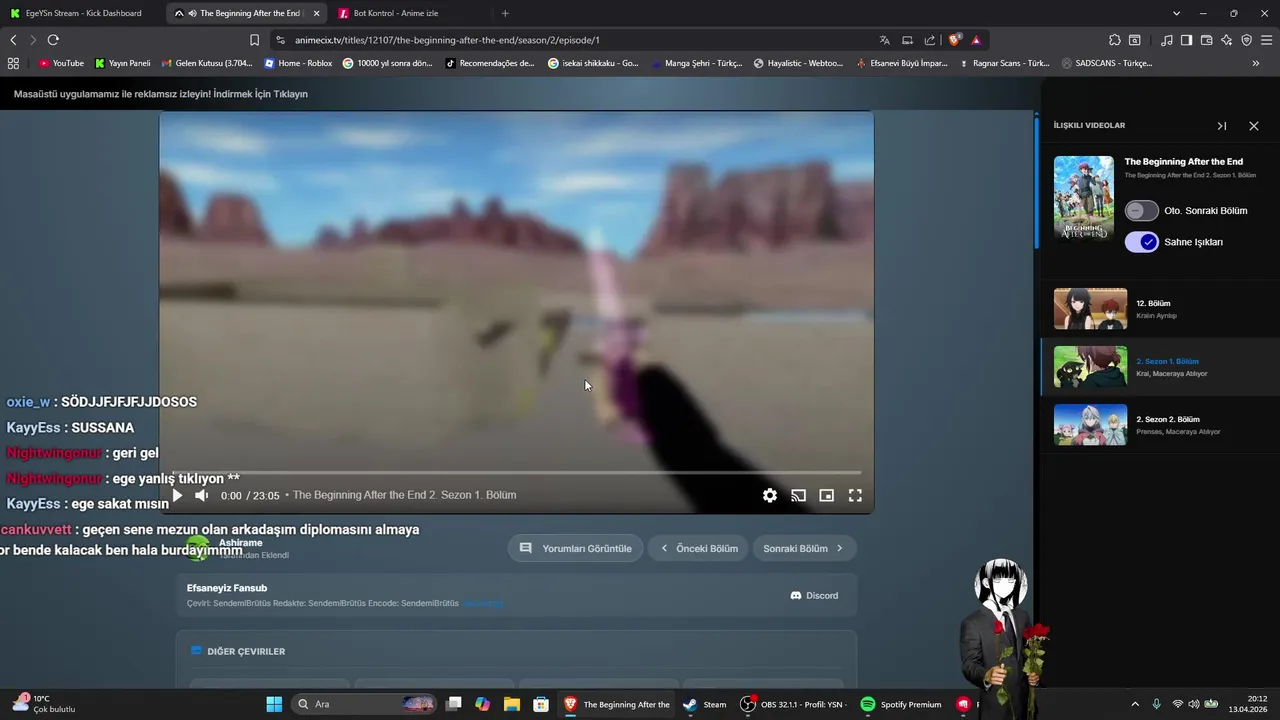Open the Brave playlist music icon

(x=1167, y=40)
